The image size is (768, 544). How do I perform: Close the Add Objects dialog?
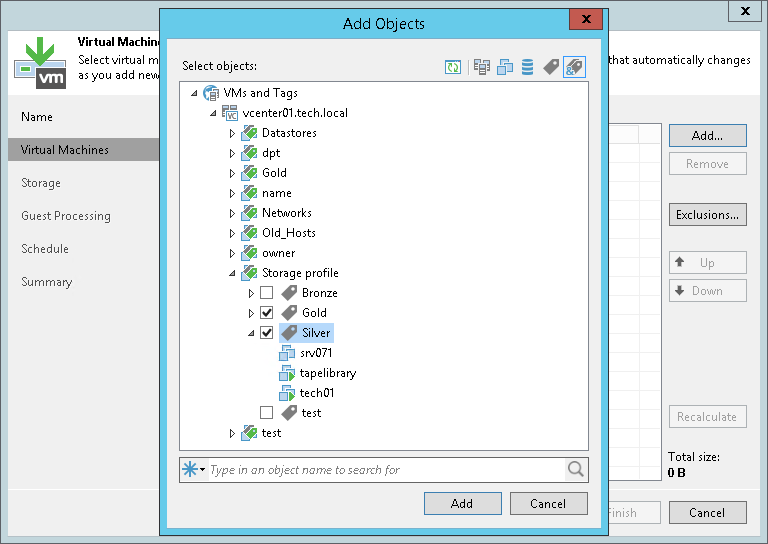click(x=586, y=19)
